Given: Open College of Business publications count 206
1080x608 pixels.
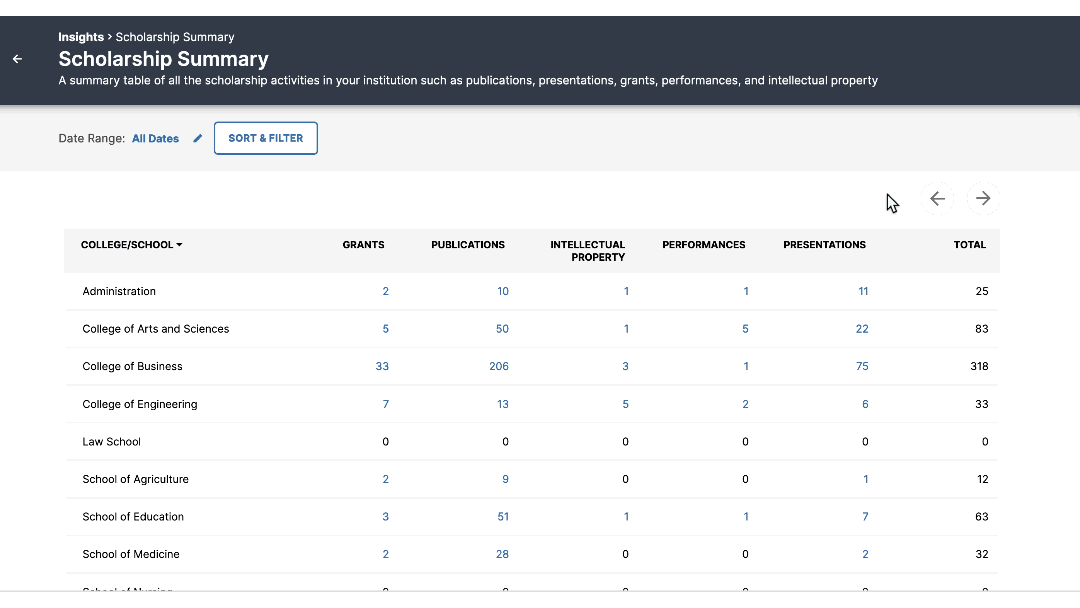Looking at the screenshot, I should pos(499,367).
